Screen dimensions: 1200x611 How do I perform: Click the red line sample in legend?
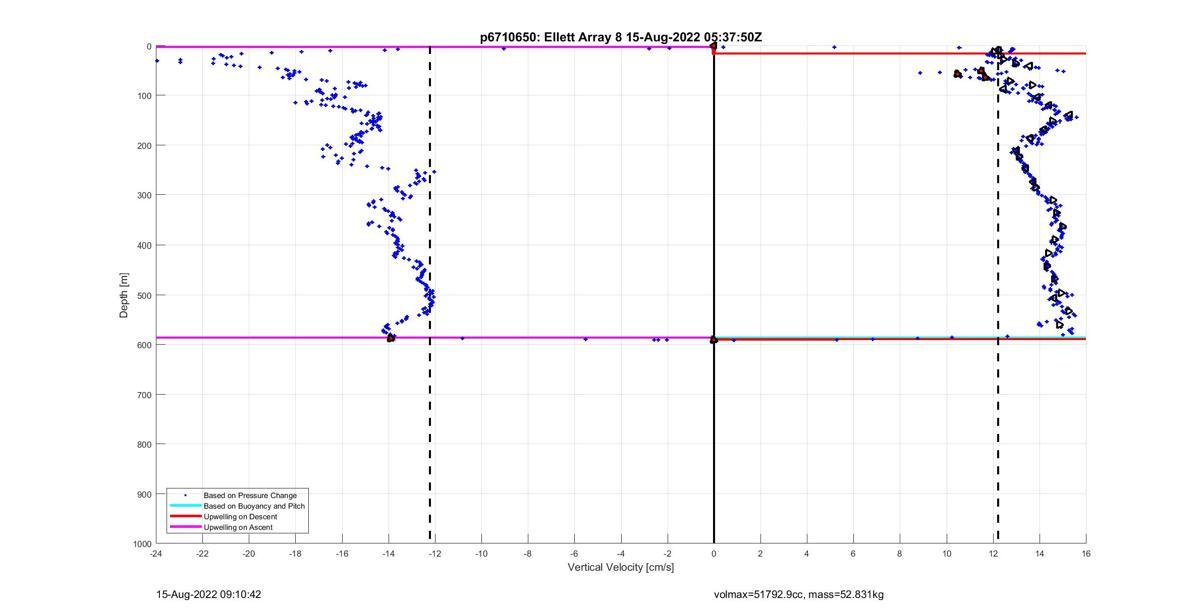185,516
